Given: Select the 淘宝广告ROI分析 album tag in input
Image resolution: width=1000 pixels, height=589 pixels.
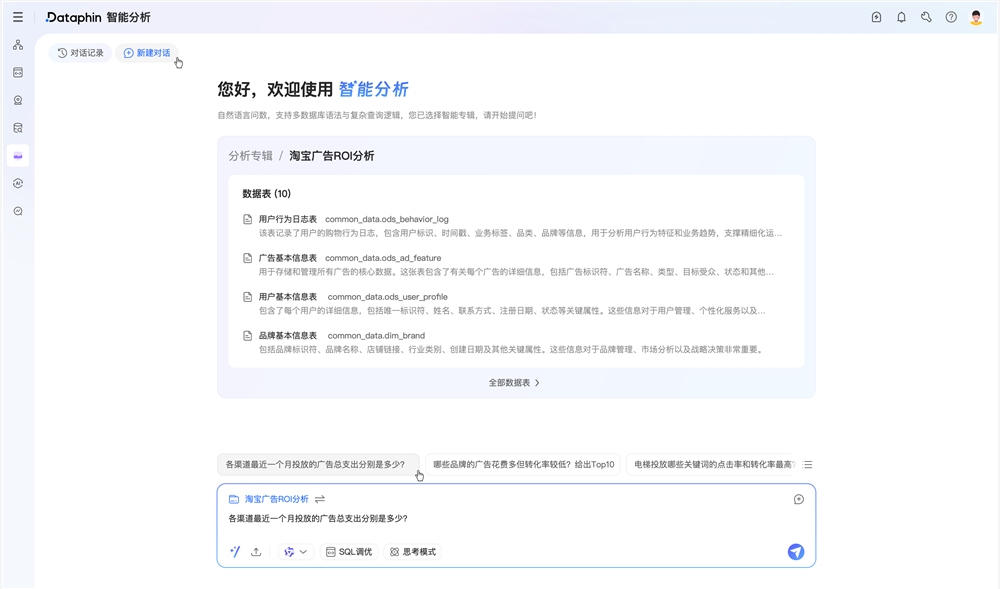Looking at the screenshot, I should pos(269,499).
